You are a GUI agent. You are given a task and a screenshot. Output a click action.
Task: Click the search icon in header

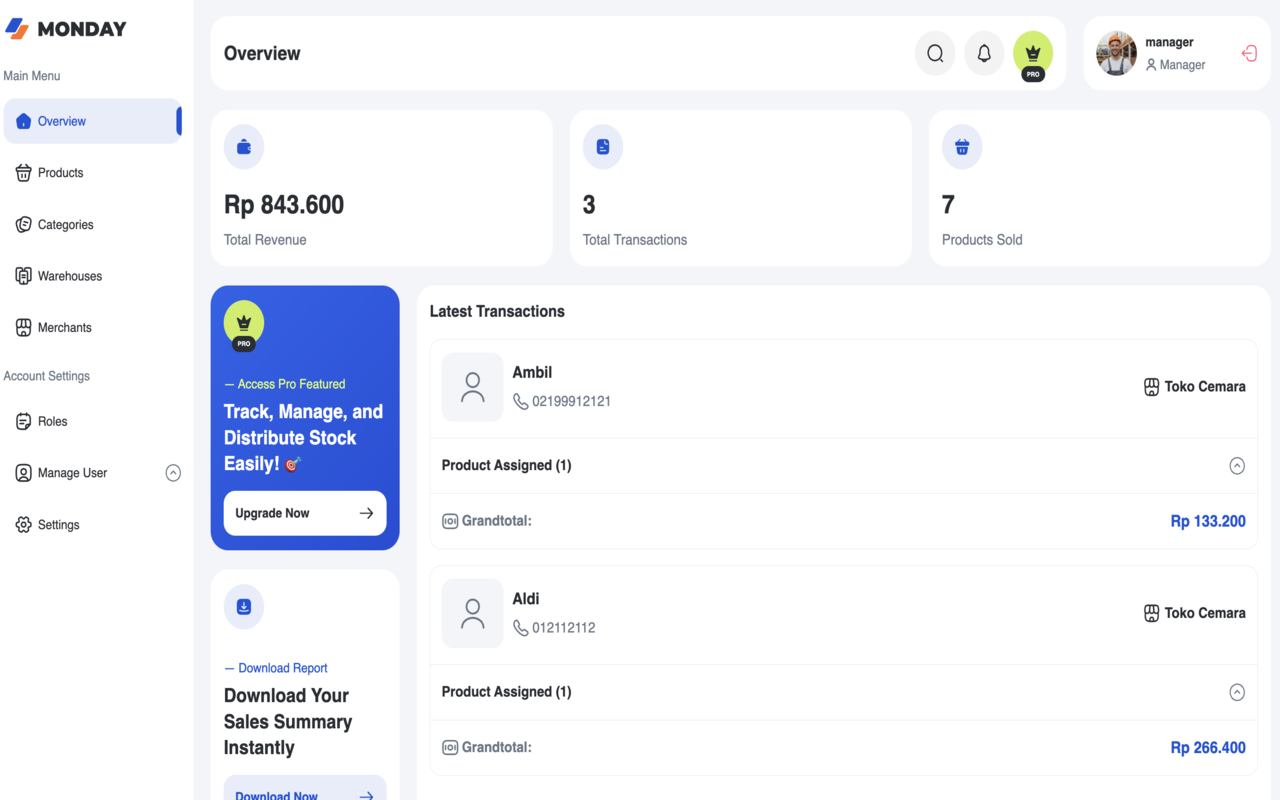point(935,54)
